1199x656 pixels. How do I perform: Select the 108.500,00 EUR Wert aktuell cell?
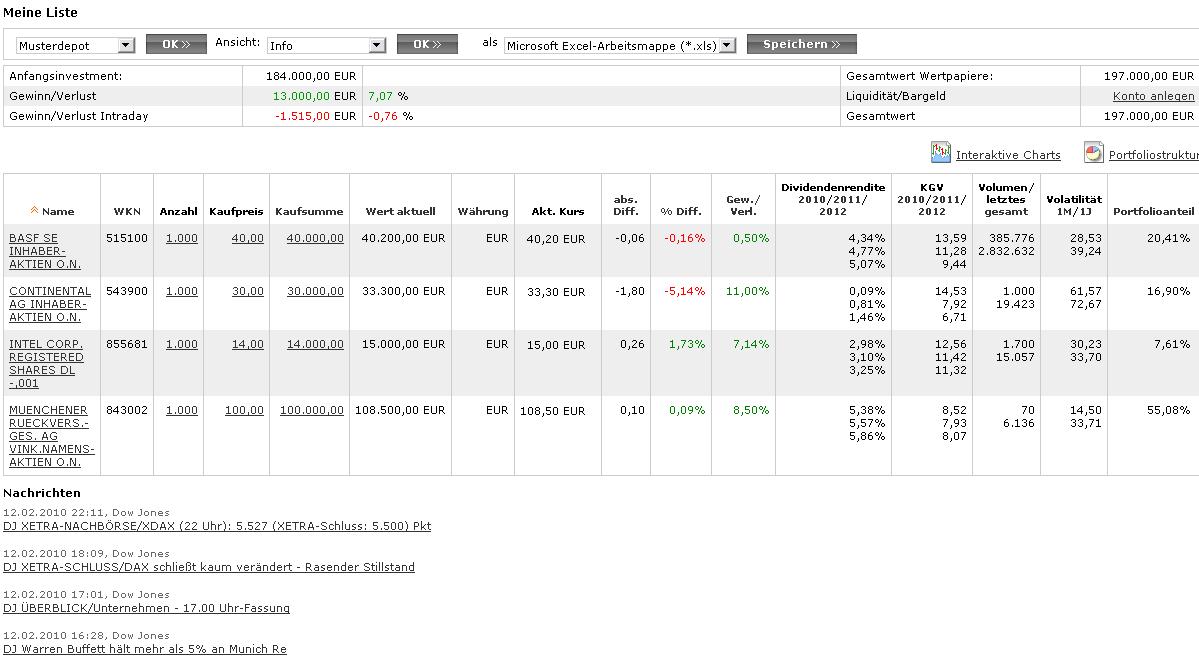click(x=400, y=410)
